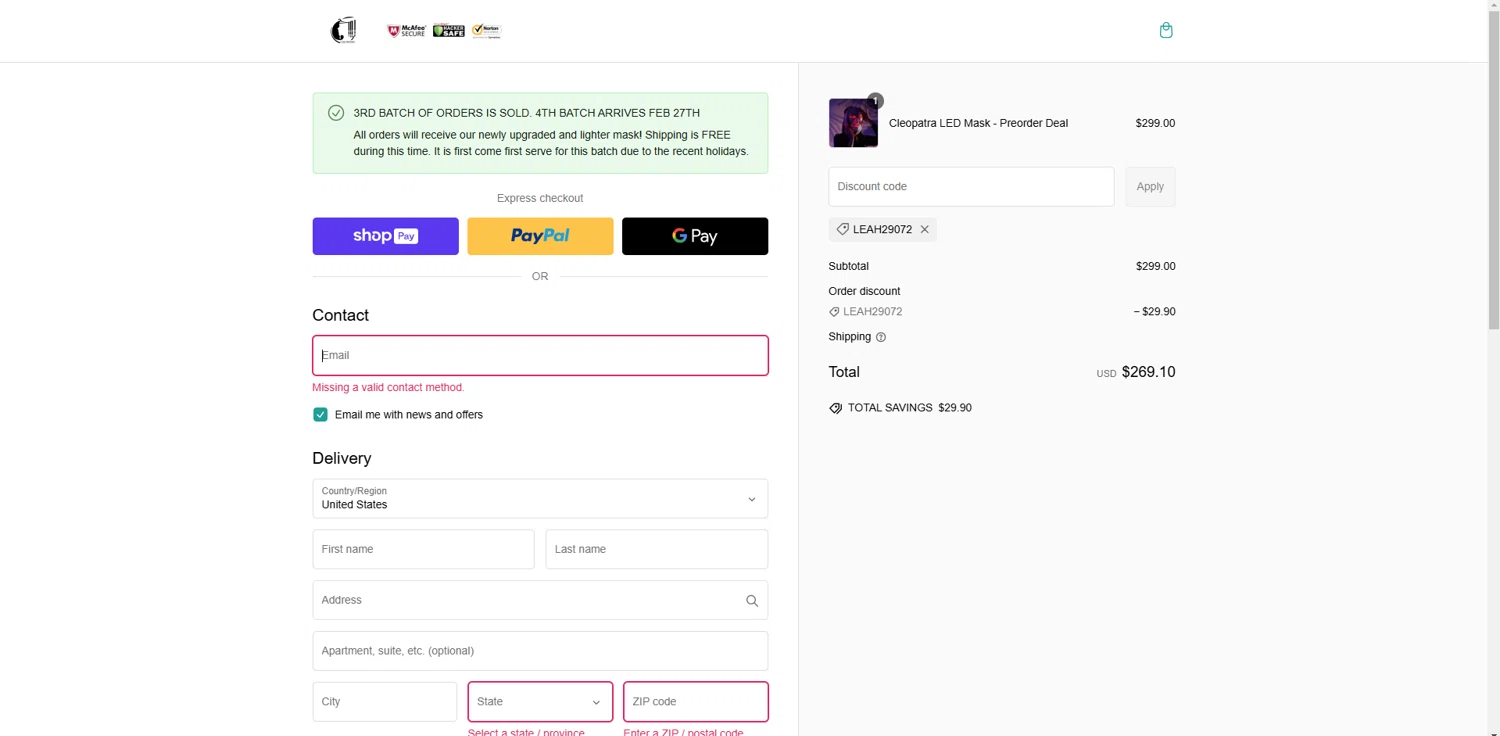This screenshot has width=1500, height=736.
Task: Click the Missing a valid contact method error
Action: pos(388,387)
